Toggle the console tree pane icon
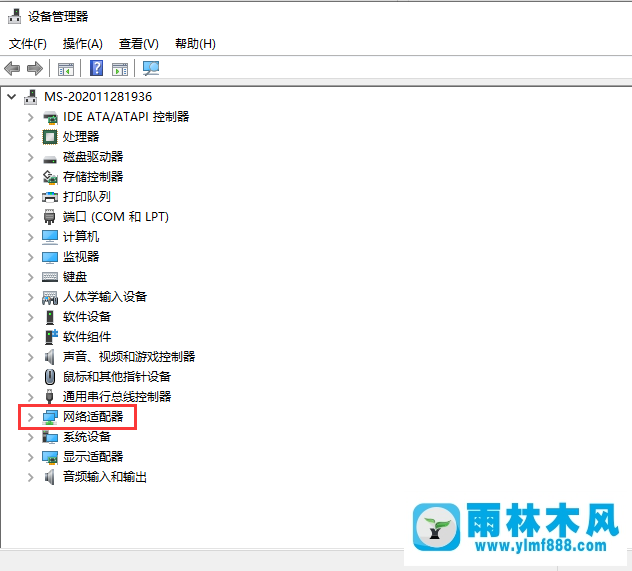632x571 pixels. coord(66,69)
